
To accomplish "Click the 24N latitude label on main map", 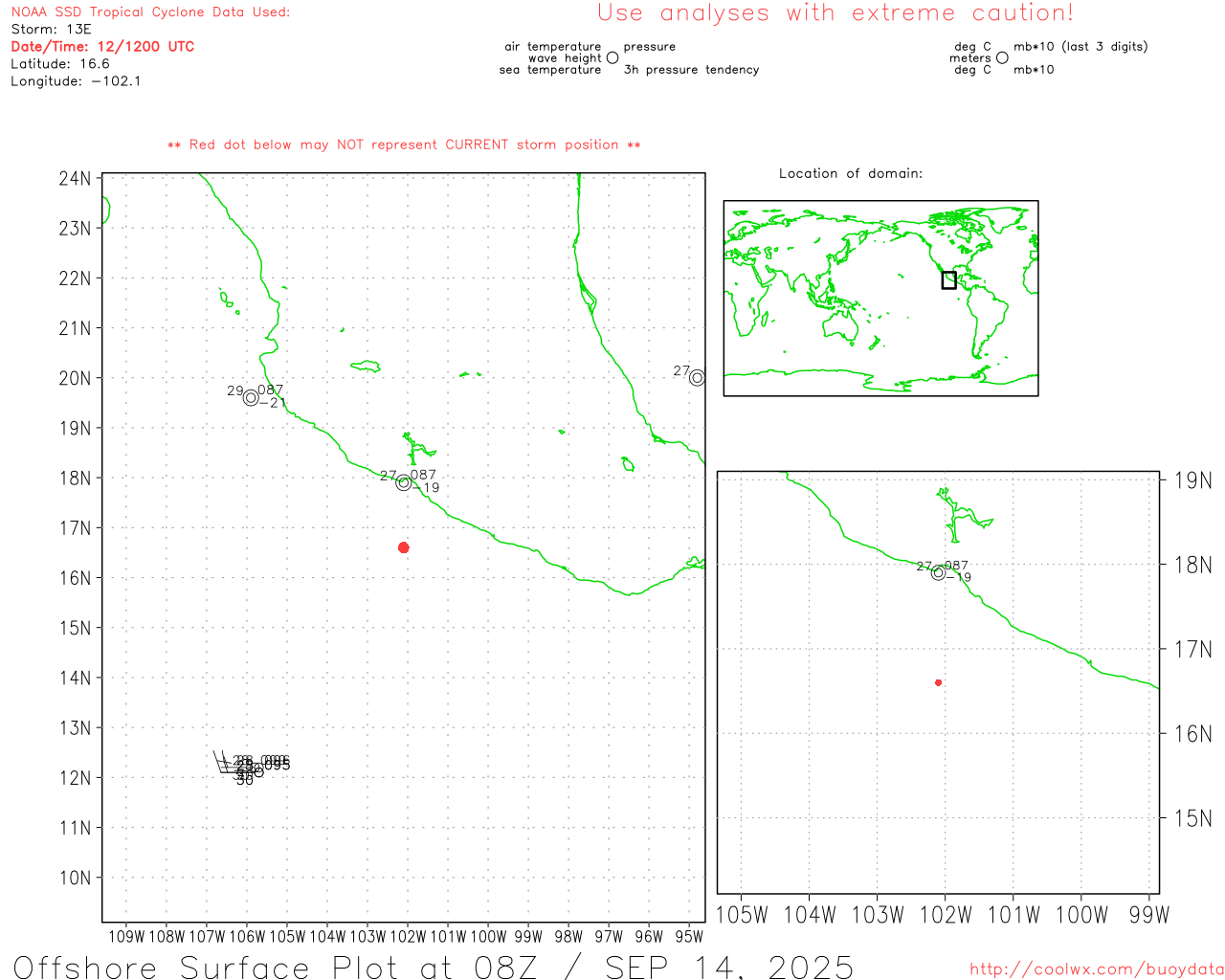I will point(75,179).
